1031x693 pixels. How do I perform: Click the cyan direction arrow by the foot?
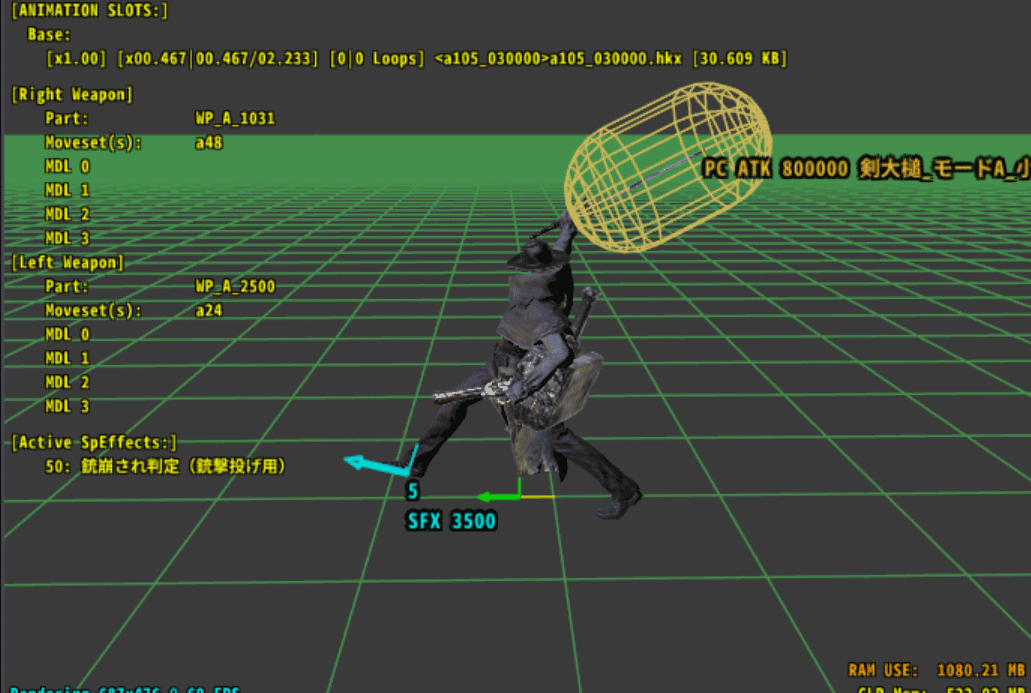pyautogui.click(x=377, y=464)
